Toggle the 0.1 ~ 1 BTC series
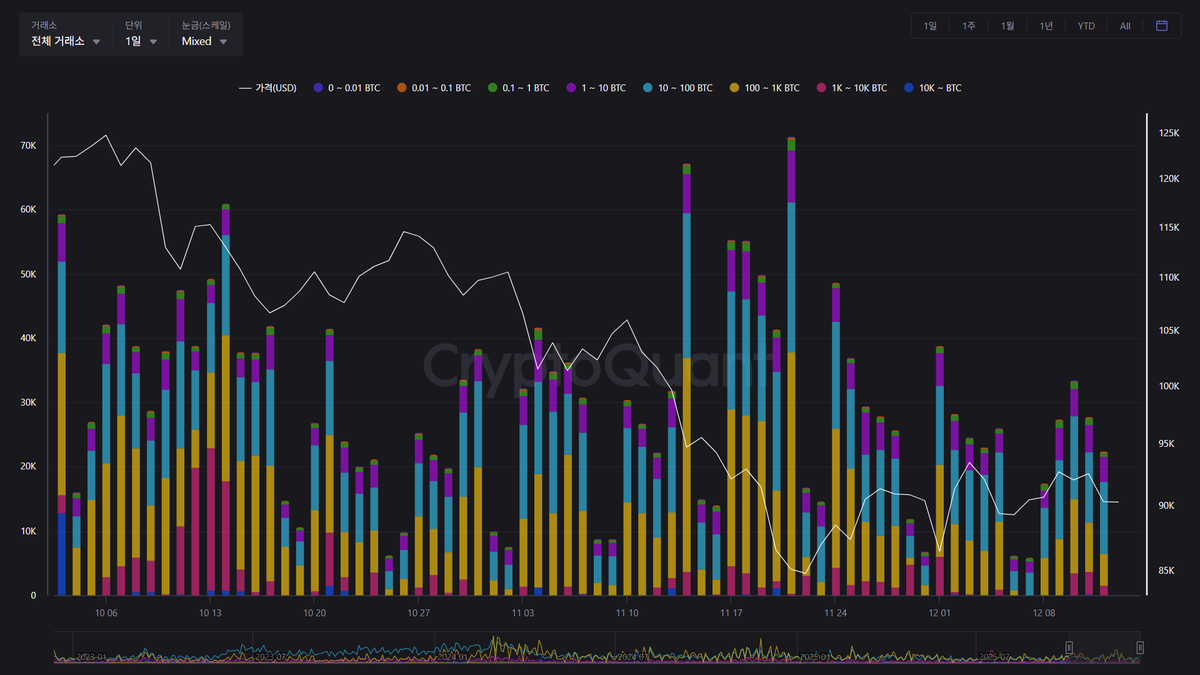Screen dimensions: 1200x675 [x=517, y=88]
